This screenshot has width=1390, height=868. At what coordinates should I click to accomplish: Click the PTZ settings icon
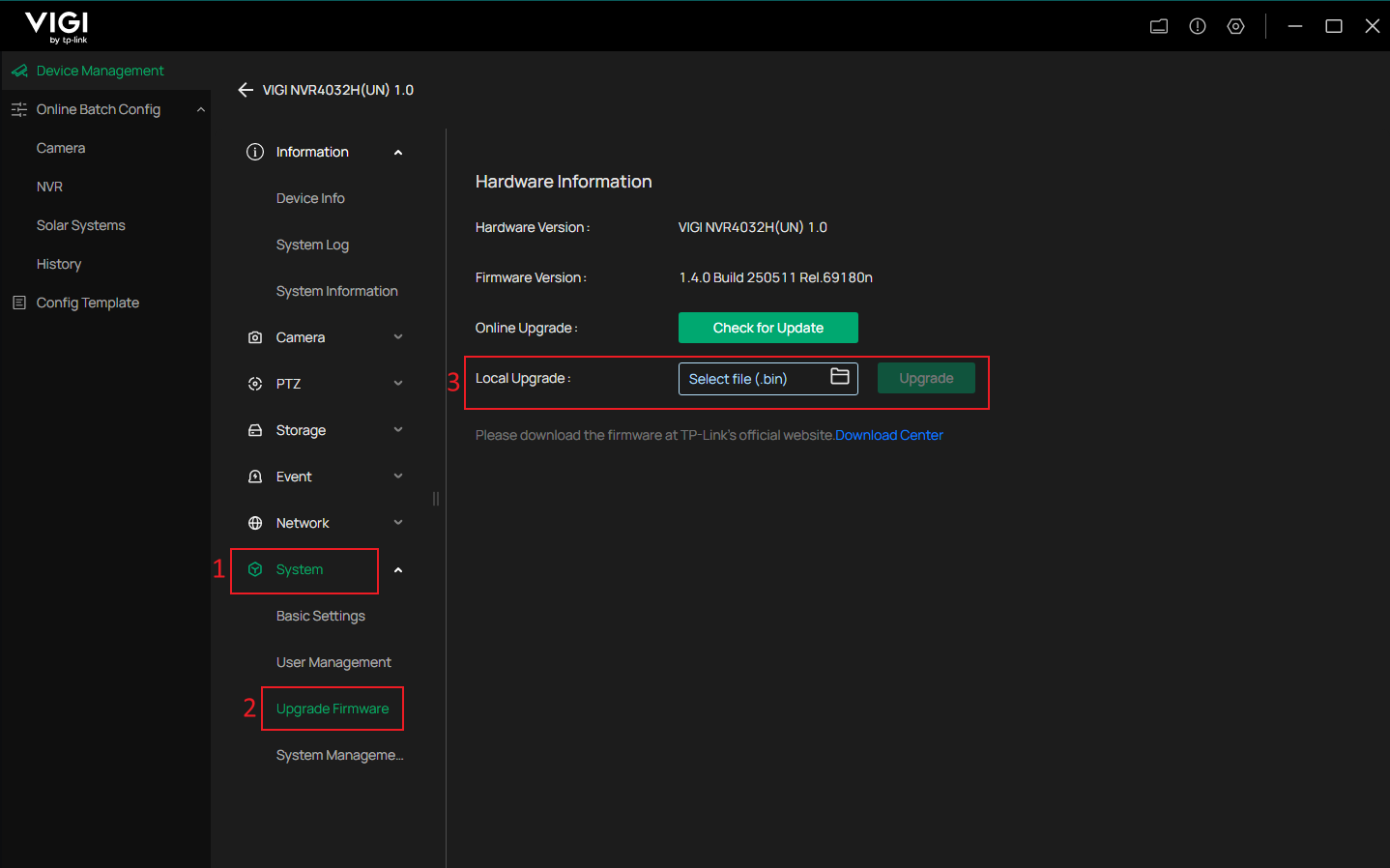pyautogui.click(x=254, y=383)
